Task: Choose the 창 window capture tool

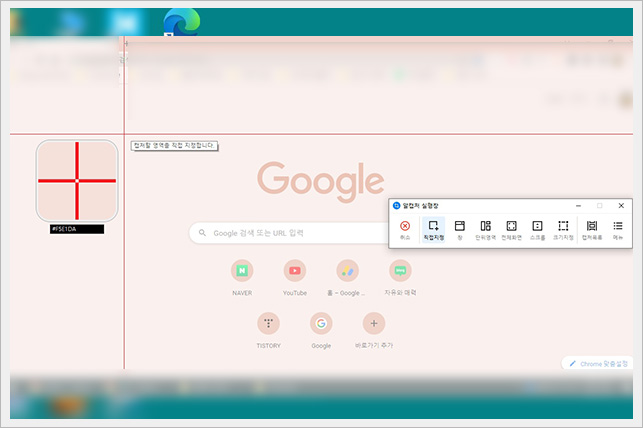Action: pyautogui.click(x=460, y=230)
